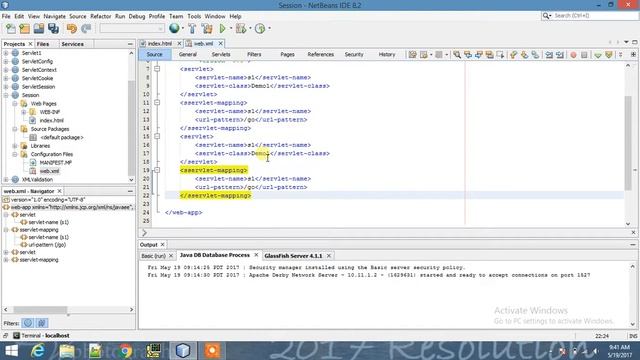This screenshot has height=360, width=640.
Task: Expand the ServletCookie project node
Action: [x=6, y=78]
